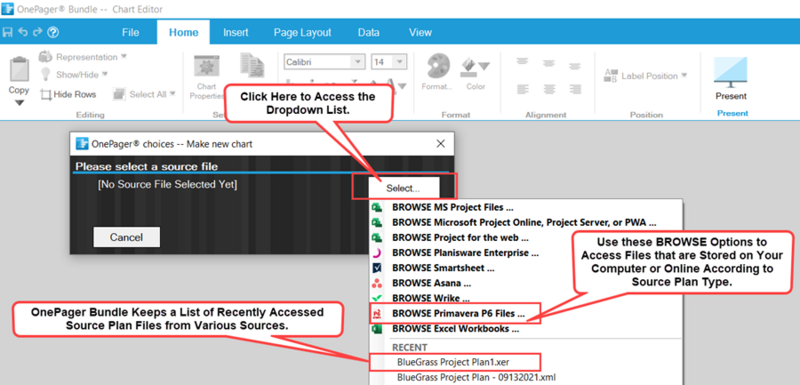Open the File tab
800x385 pixels.
point(131,32)
